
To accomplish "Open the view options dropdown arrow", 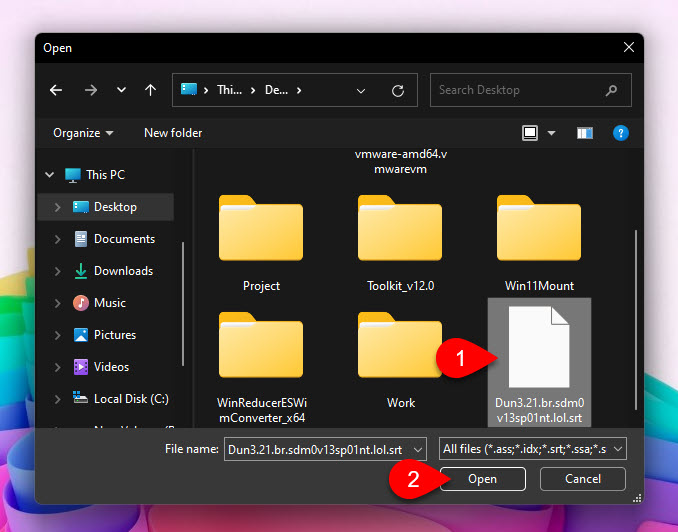I will point(551,133).
